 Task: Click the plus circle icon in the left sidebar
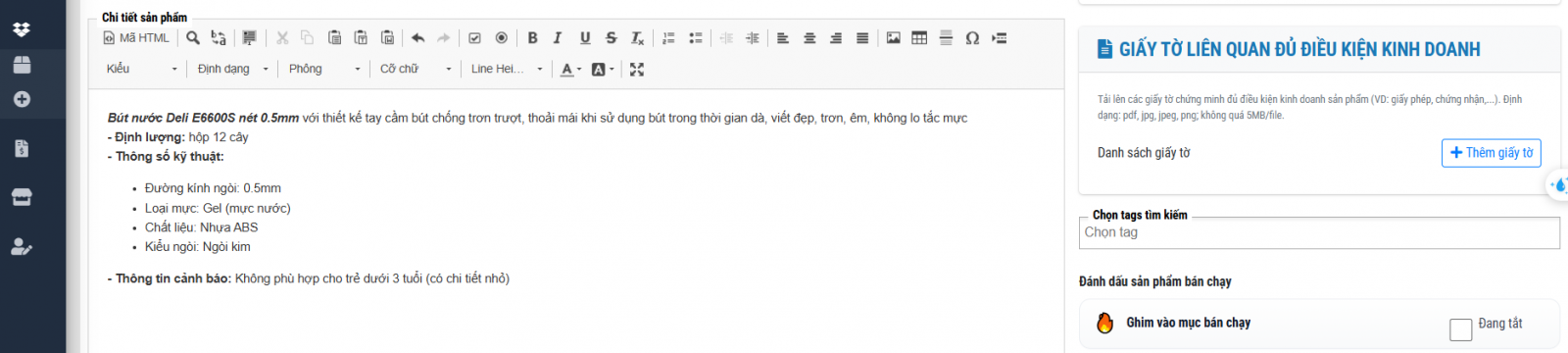click(x=22, y=99)
